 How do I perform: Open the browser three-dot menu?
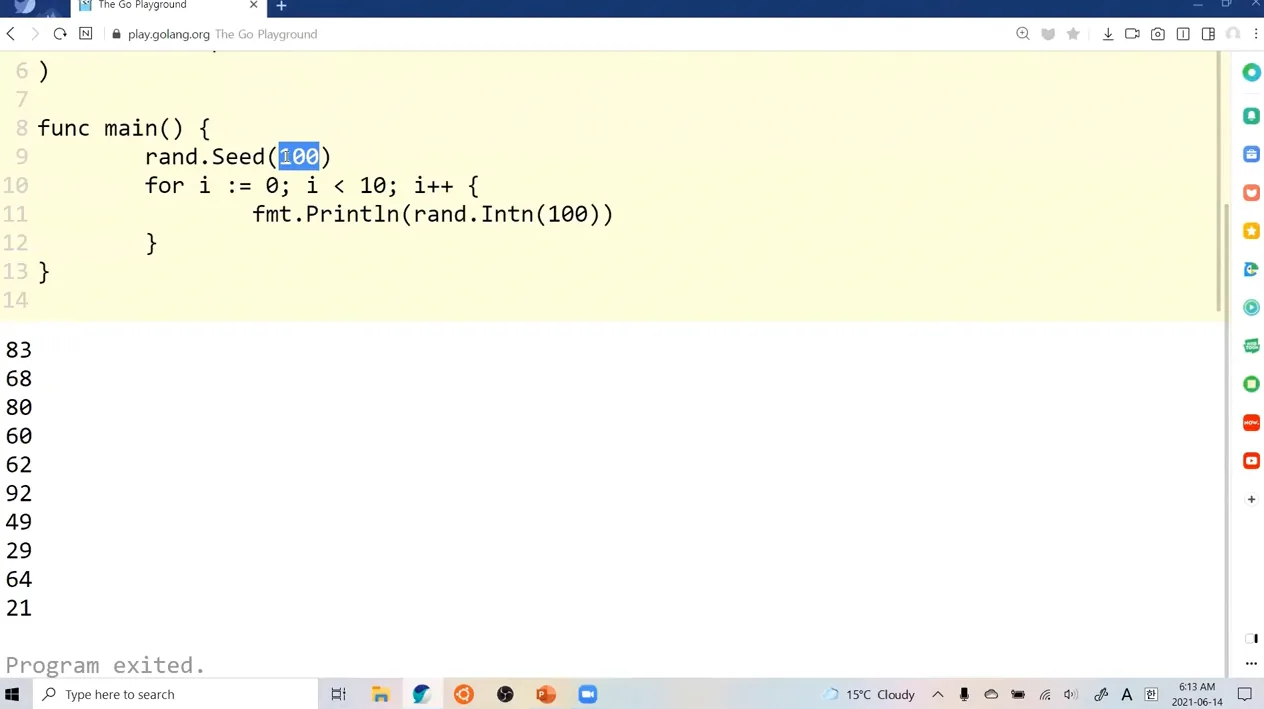pos(1256,34)
